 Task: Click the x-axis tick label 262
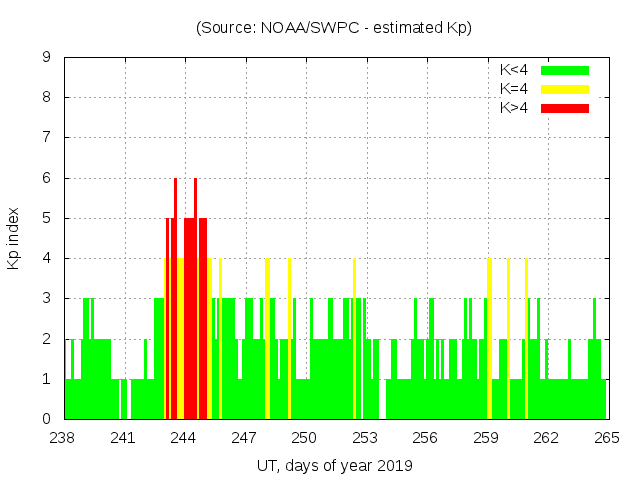coord(547,438)
